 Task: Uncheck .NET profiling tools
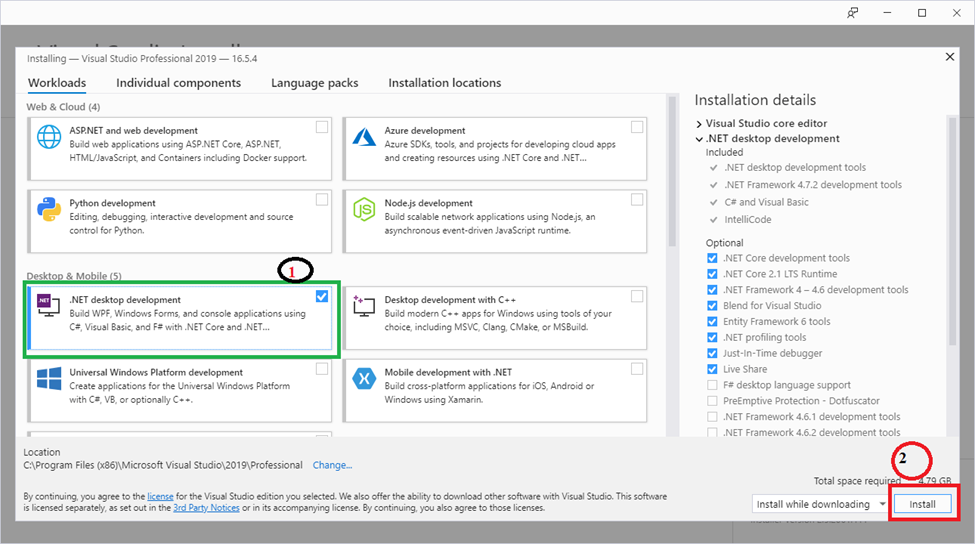pos(712,337)
